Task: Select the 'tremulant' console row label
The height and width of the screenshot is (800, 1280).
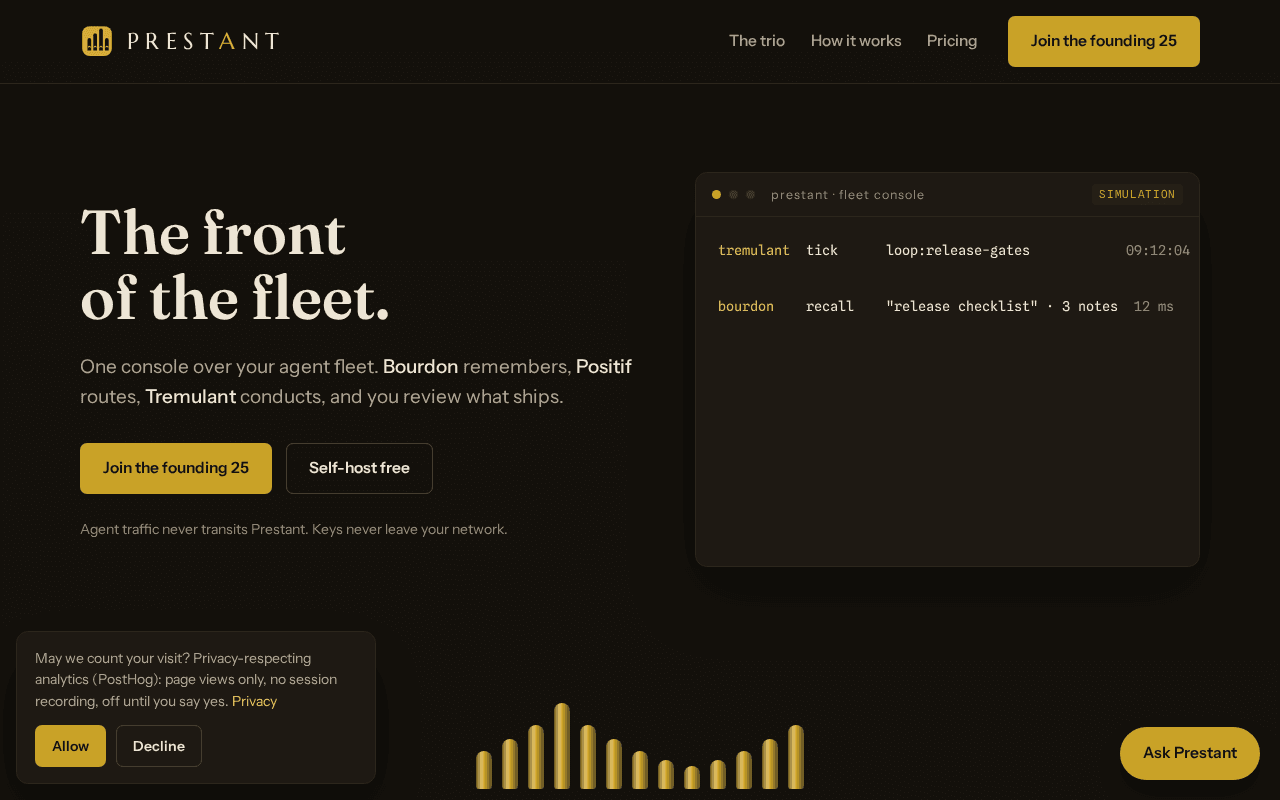Action: tap(754, 250)
